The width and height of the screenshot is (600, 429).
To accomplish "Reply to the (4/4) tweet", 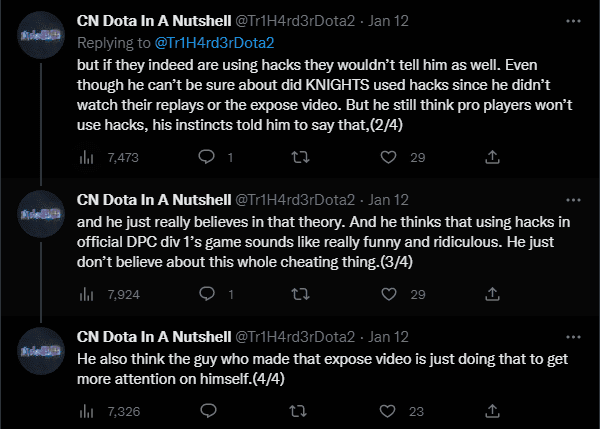I will 208,411.
